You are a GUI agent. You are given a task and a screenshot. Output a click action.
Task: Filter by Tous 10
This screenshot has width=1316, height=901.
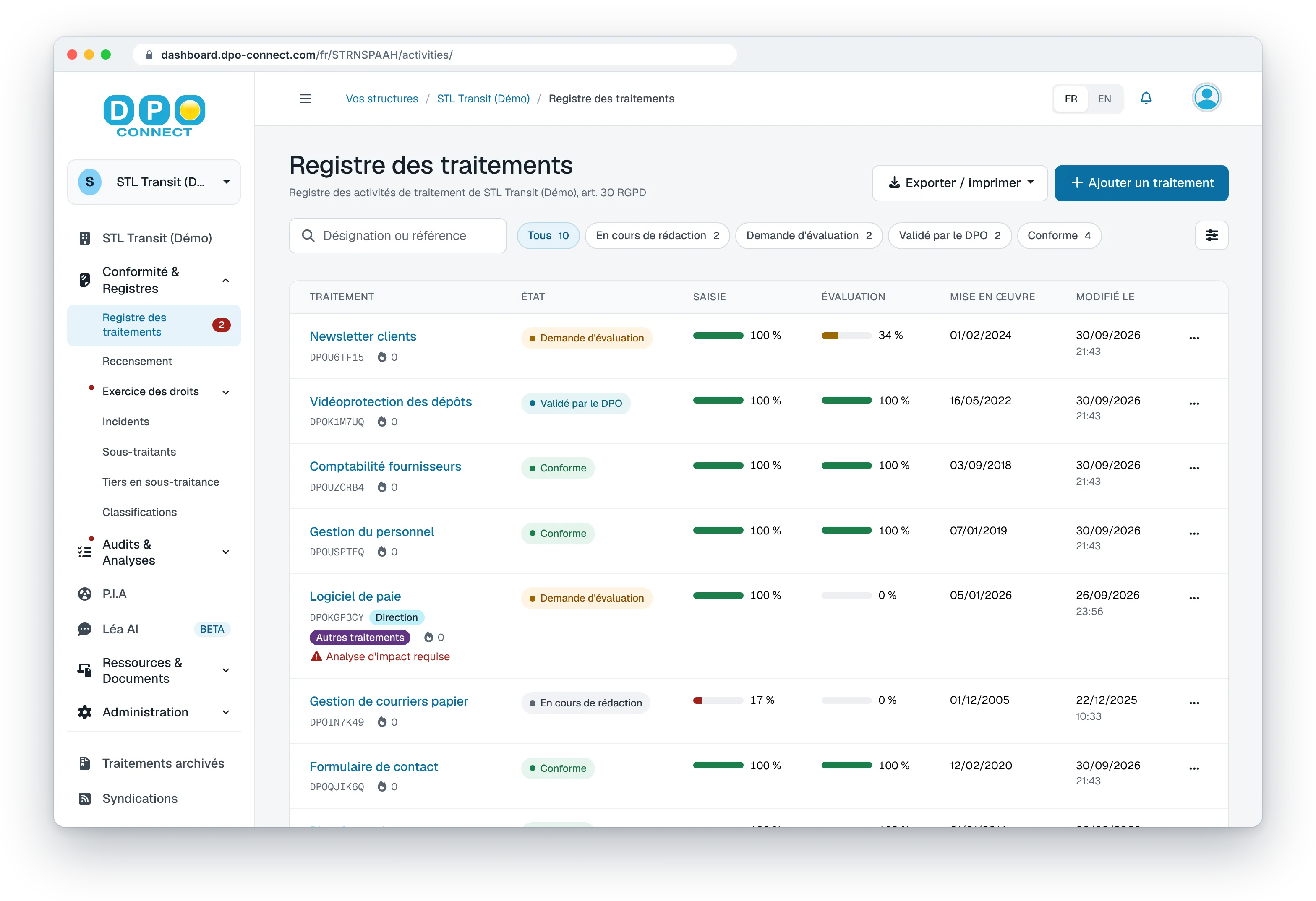tap(548, 235)
